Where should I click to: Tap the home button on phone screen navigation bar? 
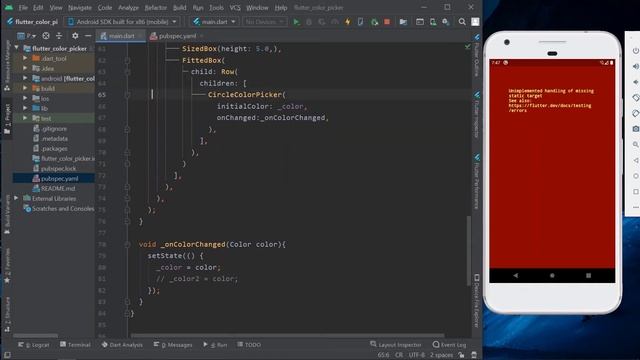click(x=552, y=276)
